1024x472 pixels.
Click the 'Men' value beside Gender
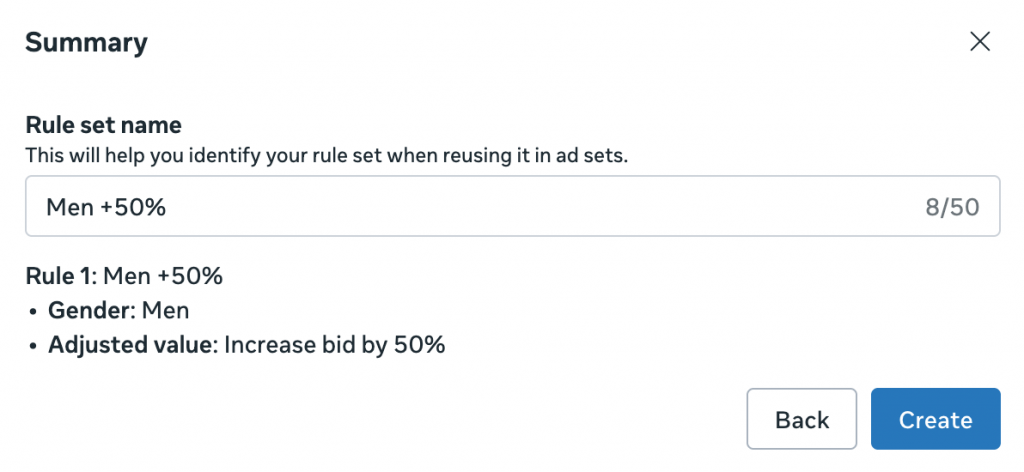(165, 311)
